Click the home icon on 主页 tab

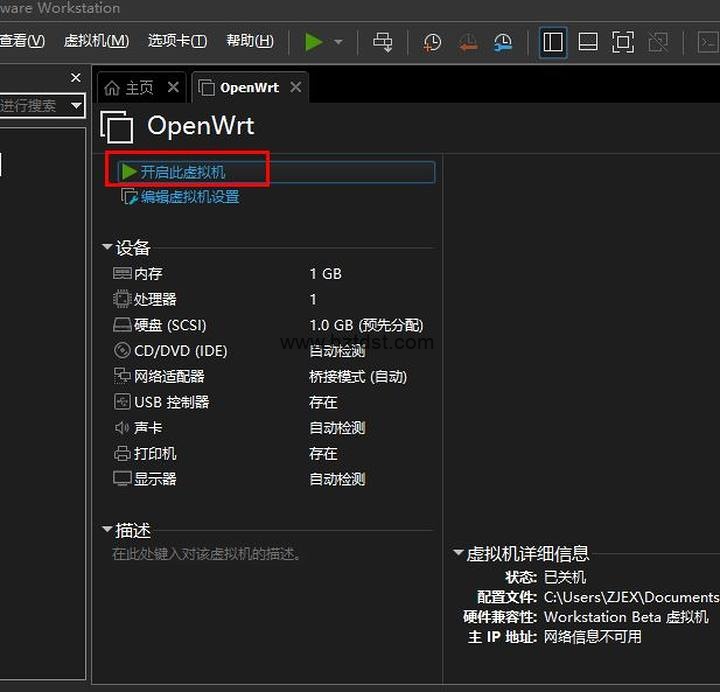[x=112, y=87]
